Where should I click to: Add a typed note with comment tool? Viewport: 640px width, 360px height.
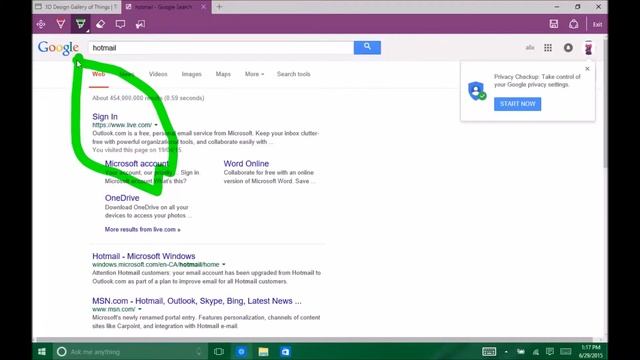(x=120, y=24)
